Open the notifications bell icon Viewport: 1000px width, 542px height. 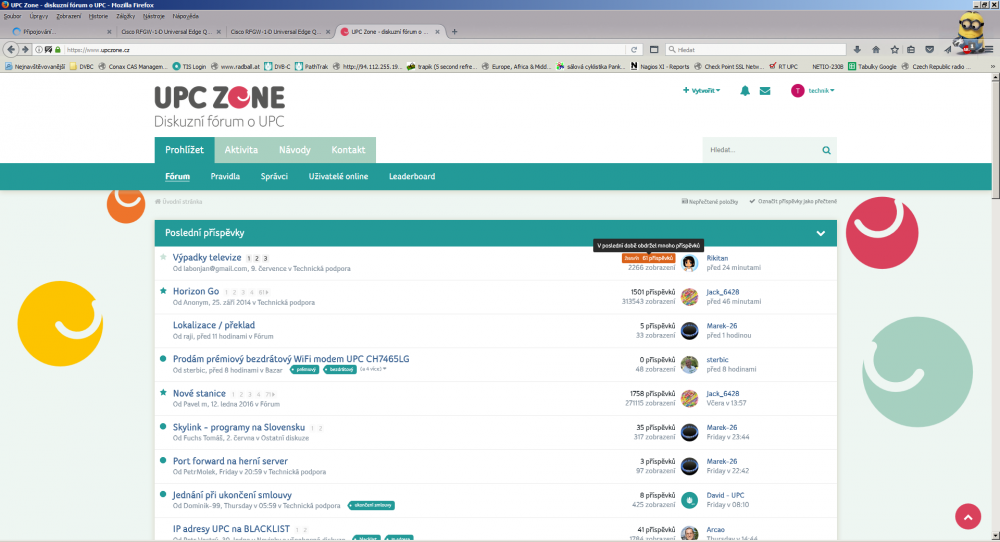pos(745,91)
